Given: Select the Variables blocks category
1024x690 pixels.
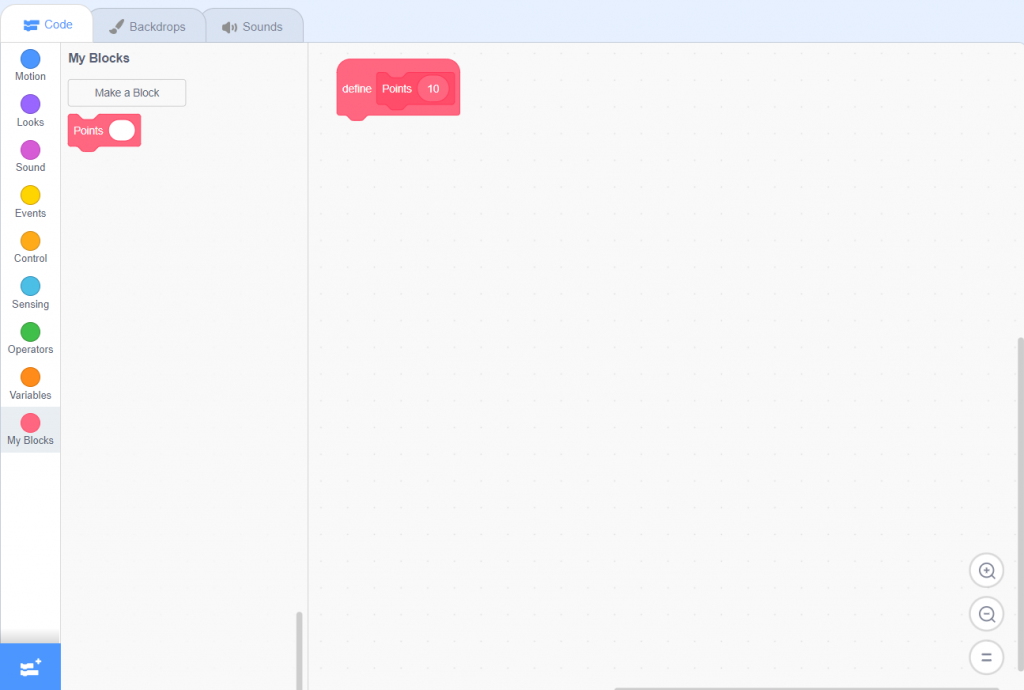Looking at the screenshot, I should click(30, 384).
